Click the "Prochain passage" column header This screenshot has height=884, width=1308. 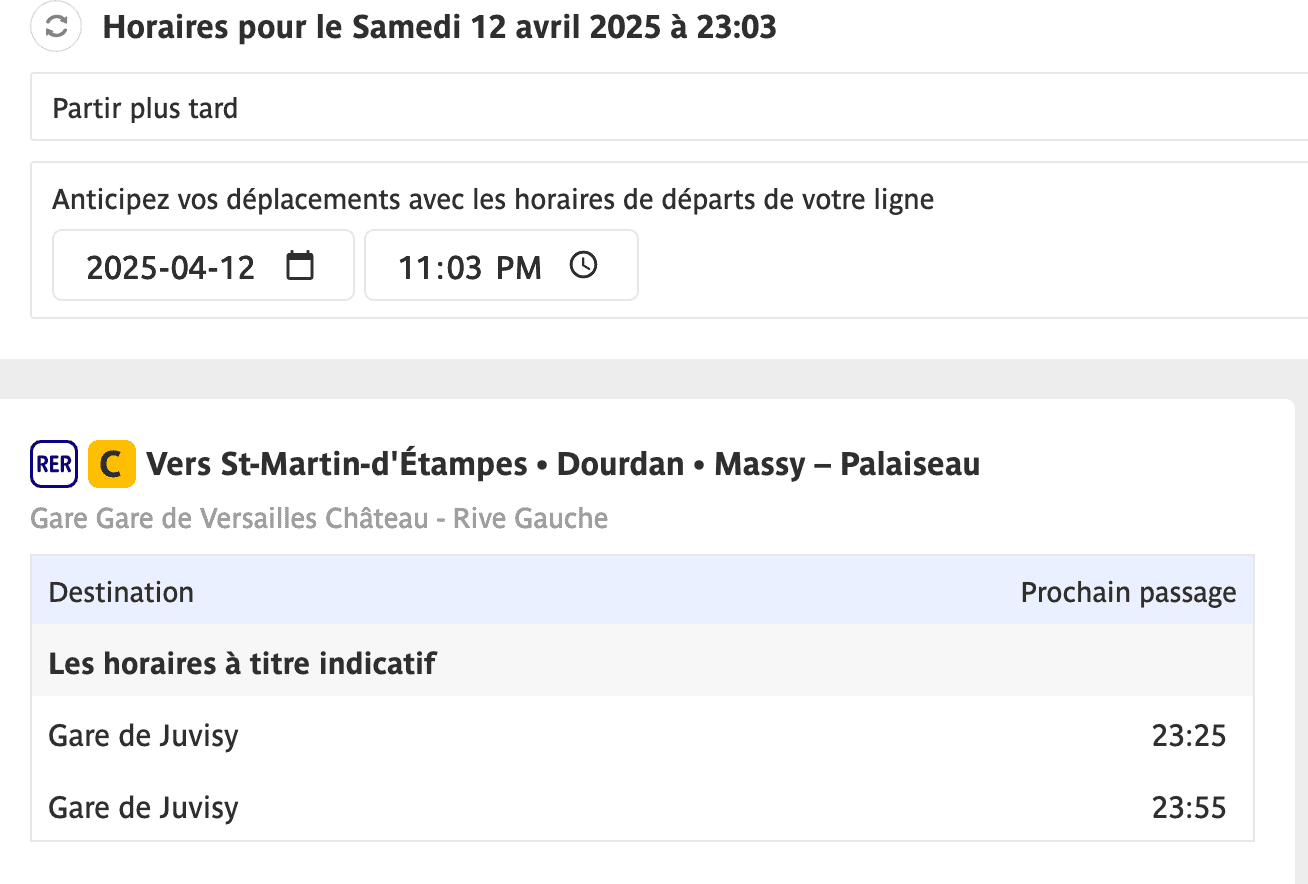point(1128,592)
